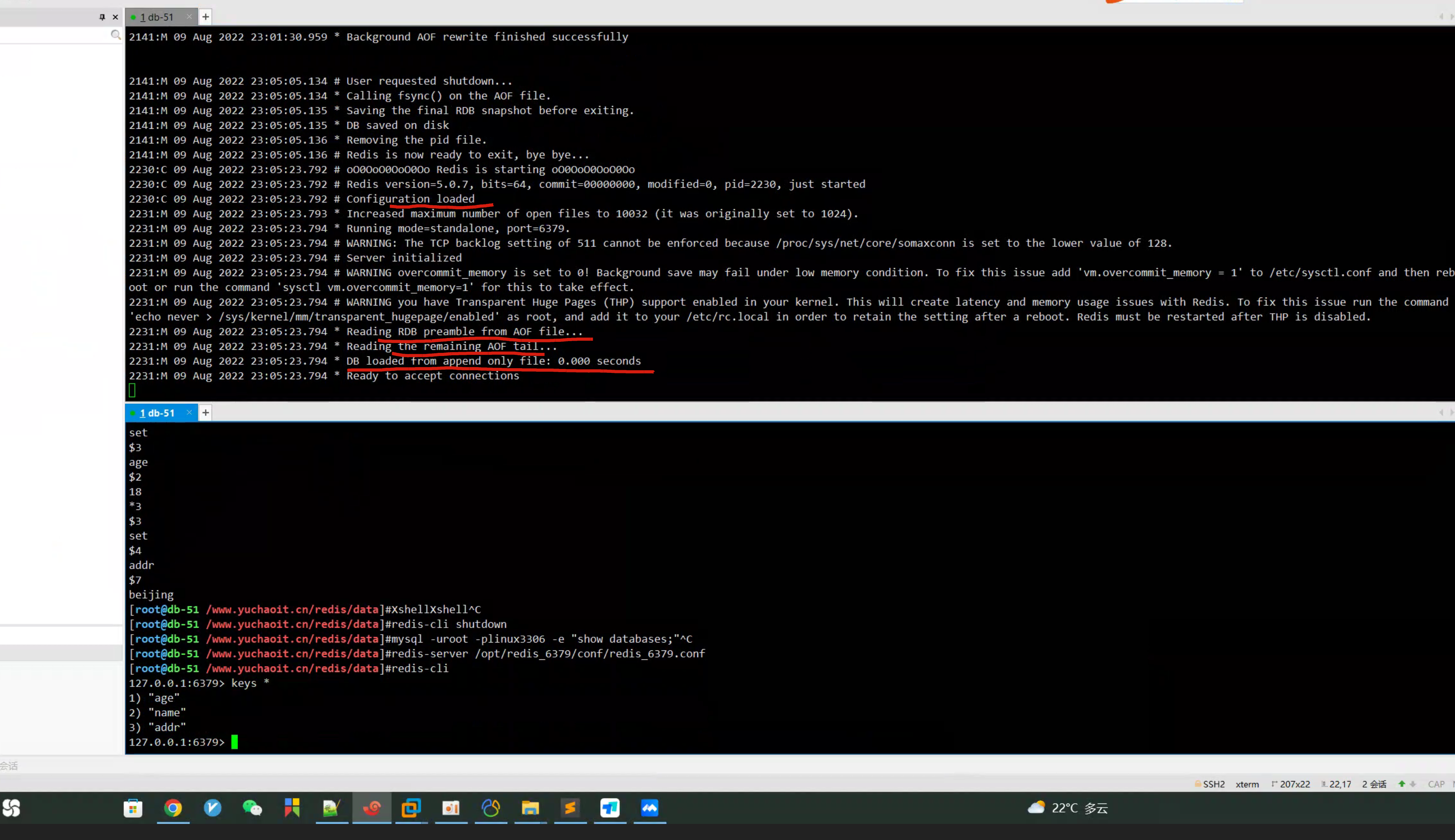
Task: Open Sublime Text from the taskbar
Action: (x=570, y=808)
